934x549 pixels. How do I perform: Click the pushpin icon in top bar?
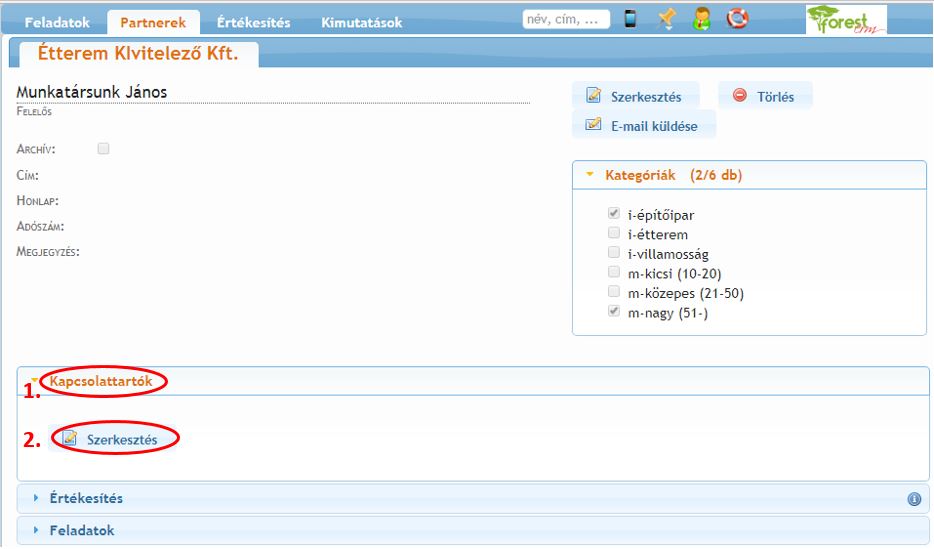click(666, 19)
